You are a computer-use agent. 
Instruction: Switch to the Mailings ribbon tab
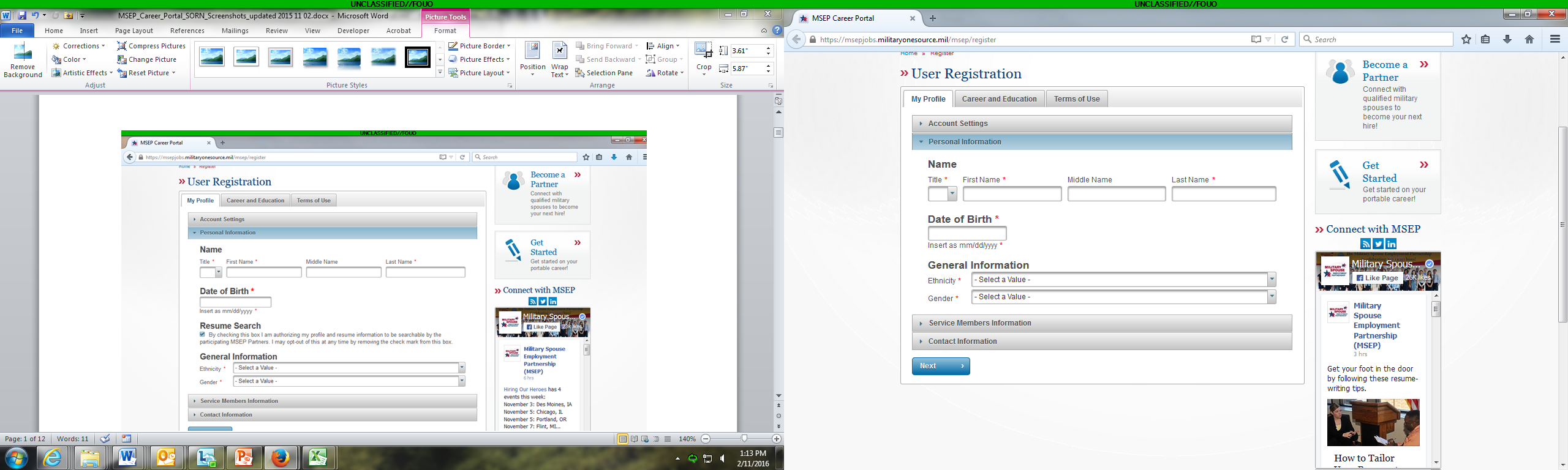(x=235, y=31)
